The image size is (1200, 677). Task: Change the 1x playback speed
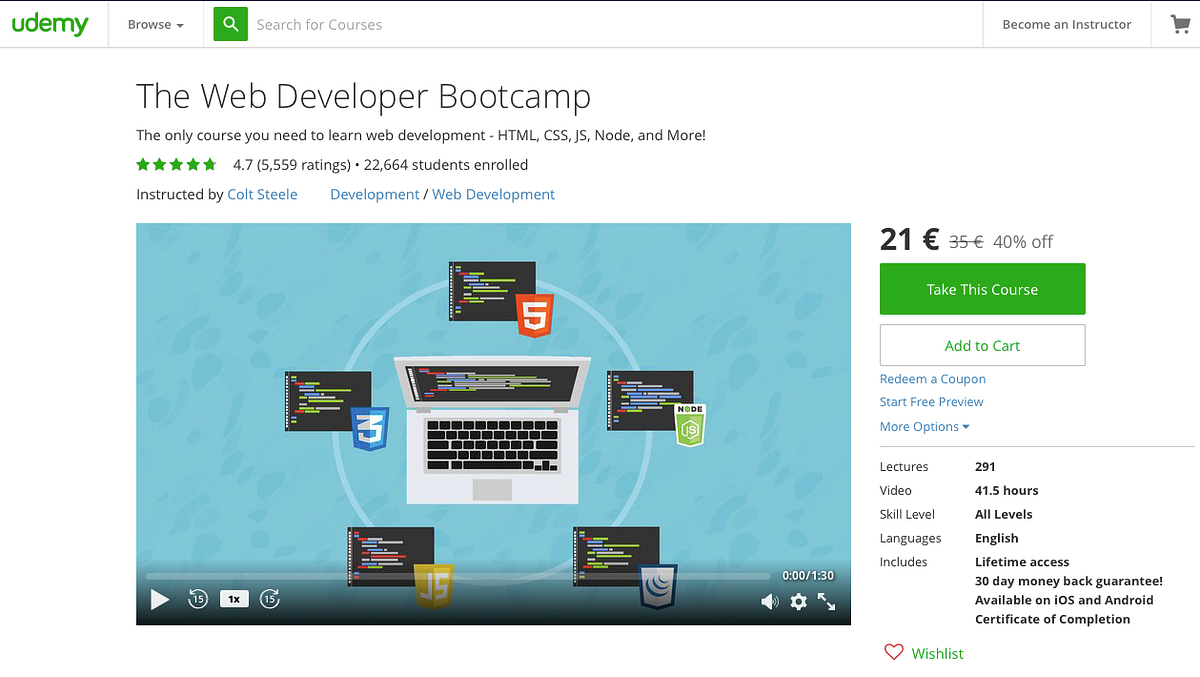click(234, 599)
